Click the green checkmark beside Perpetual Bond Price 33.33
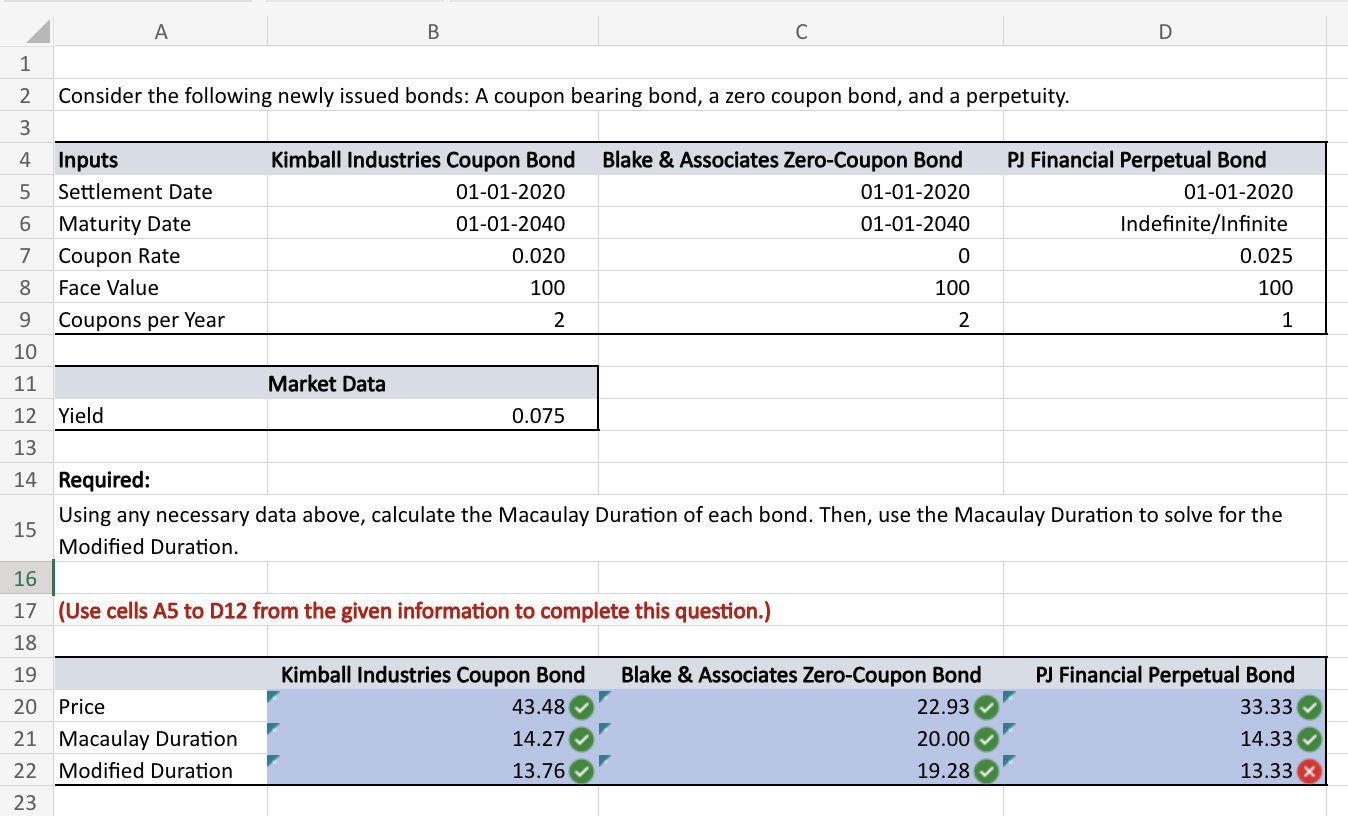The image size is (1348, 816). (x=1310, y=707)
